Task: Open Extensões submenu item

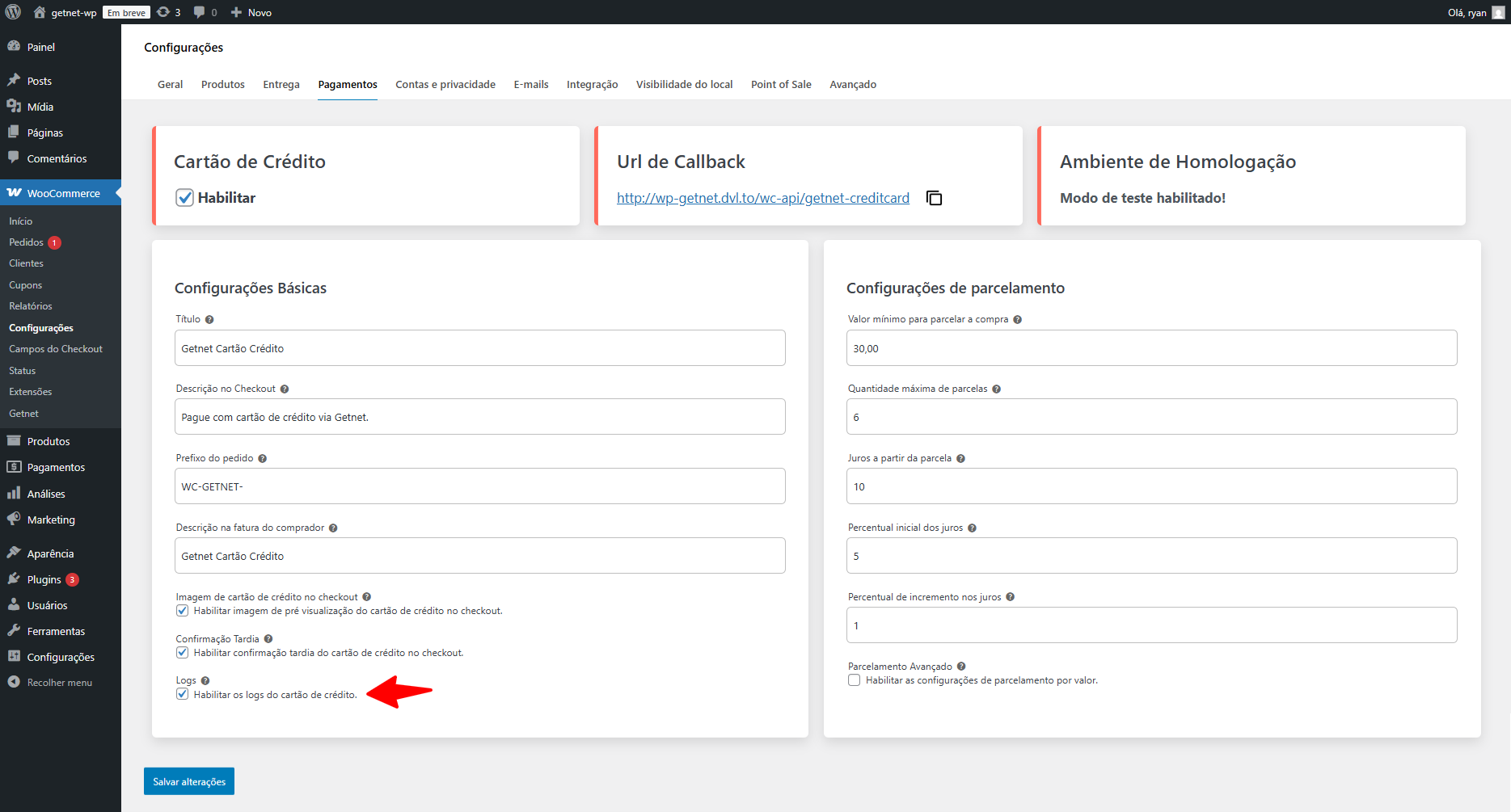Action: click(x=31, y=392)
